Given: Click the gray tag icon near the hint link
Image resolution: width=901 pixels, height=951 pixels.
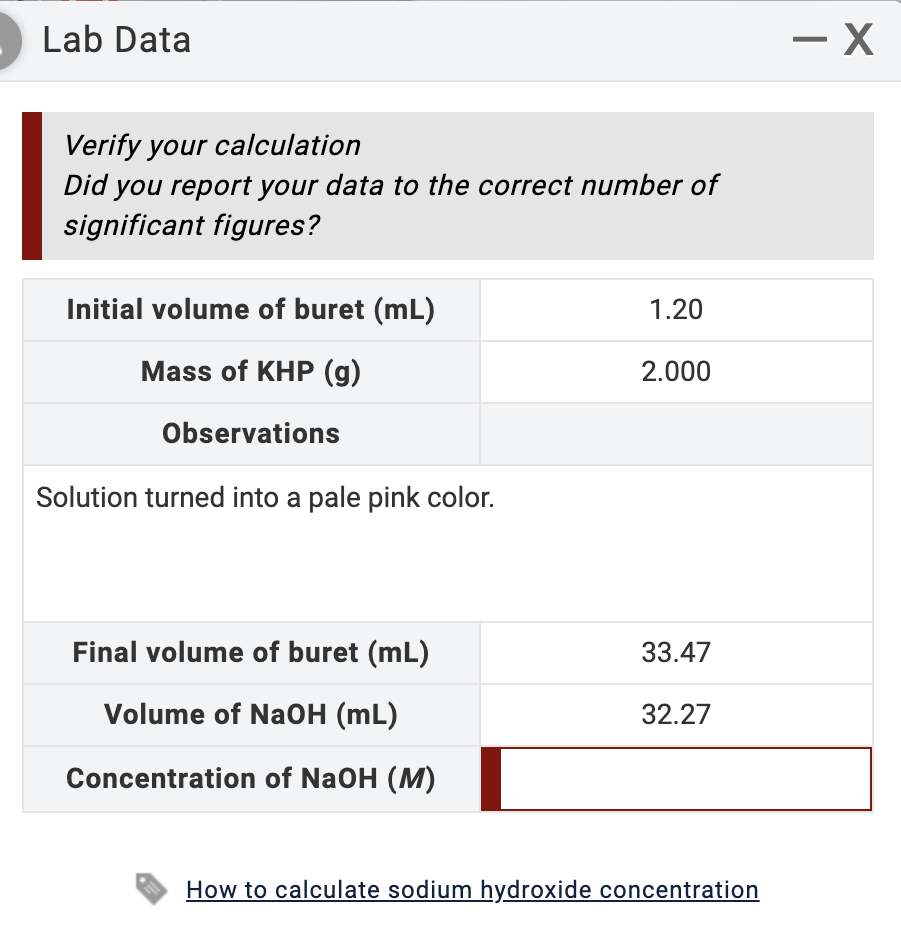Looking at the screenshot, I should click(150, 888).
